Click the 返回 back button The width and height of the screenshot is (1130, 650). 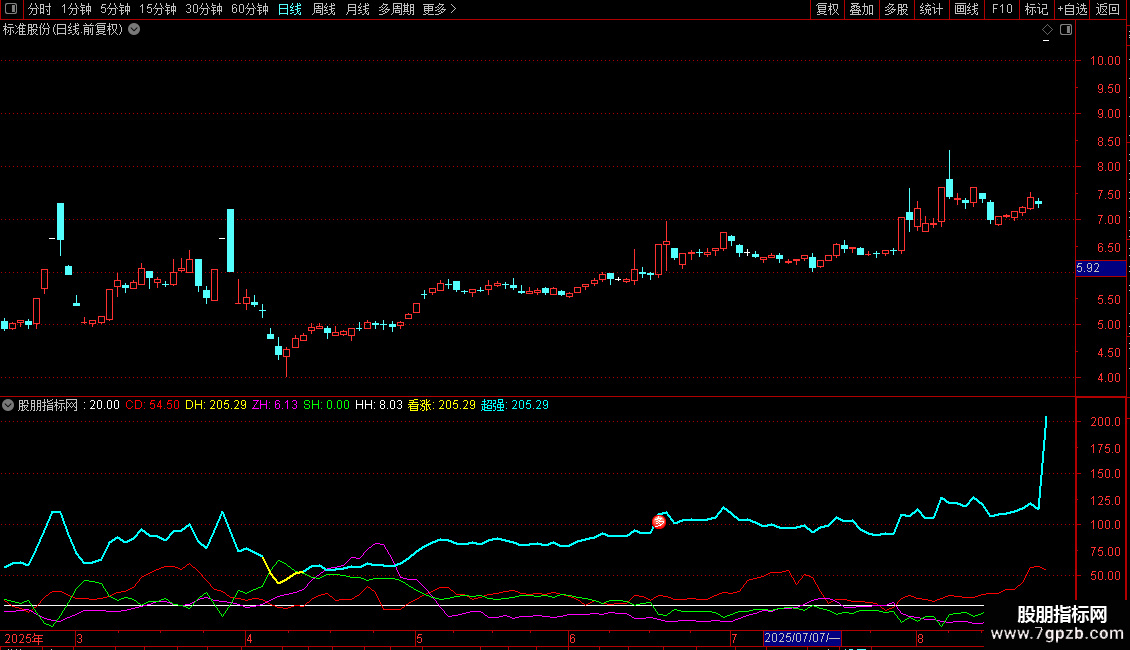(x=1108, y=9)
